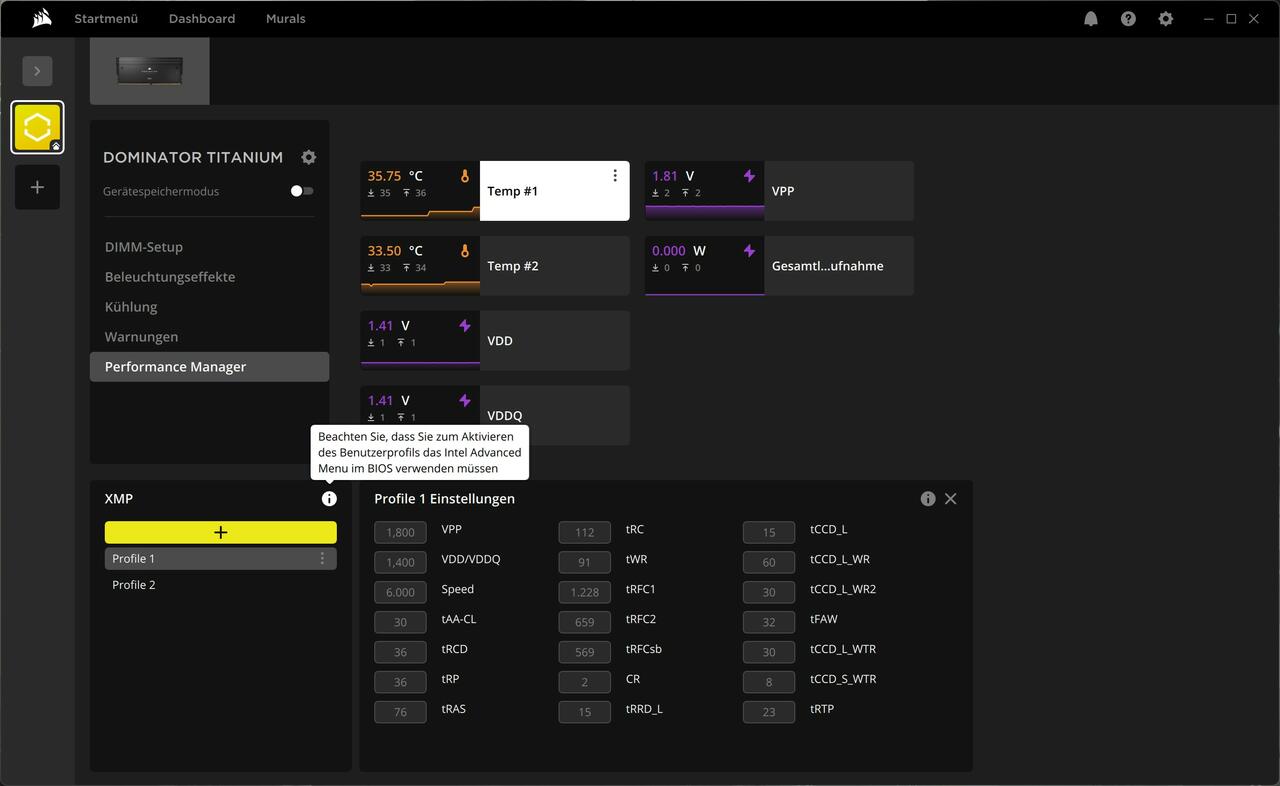Click info icon in Profile 1 Einstellungen
The height and width of the screenshot is (786, 1280).
928,499
